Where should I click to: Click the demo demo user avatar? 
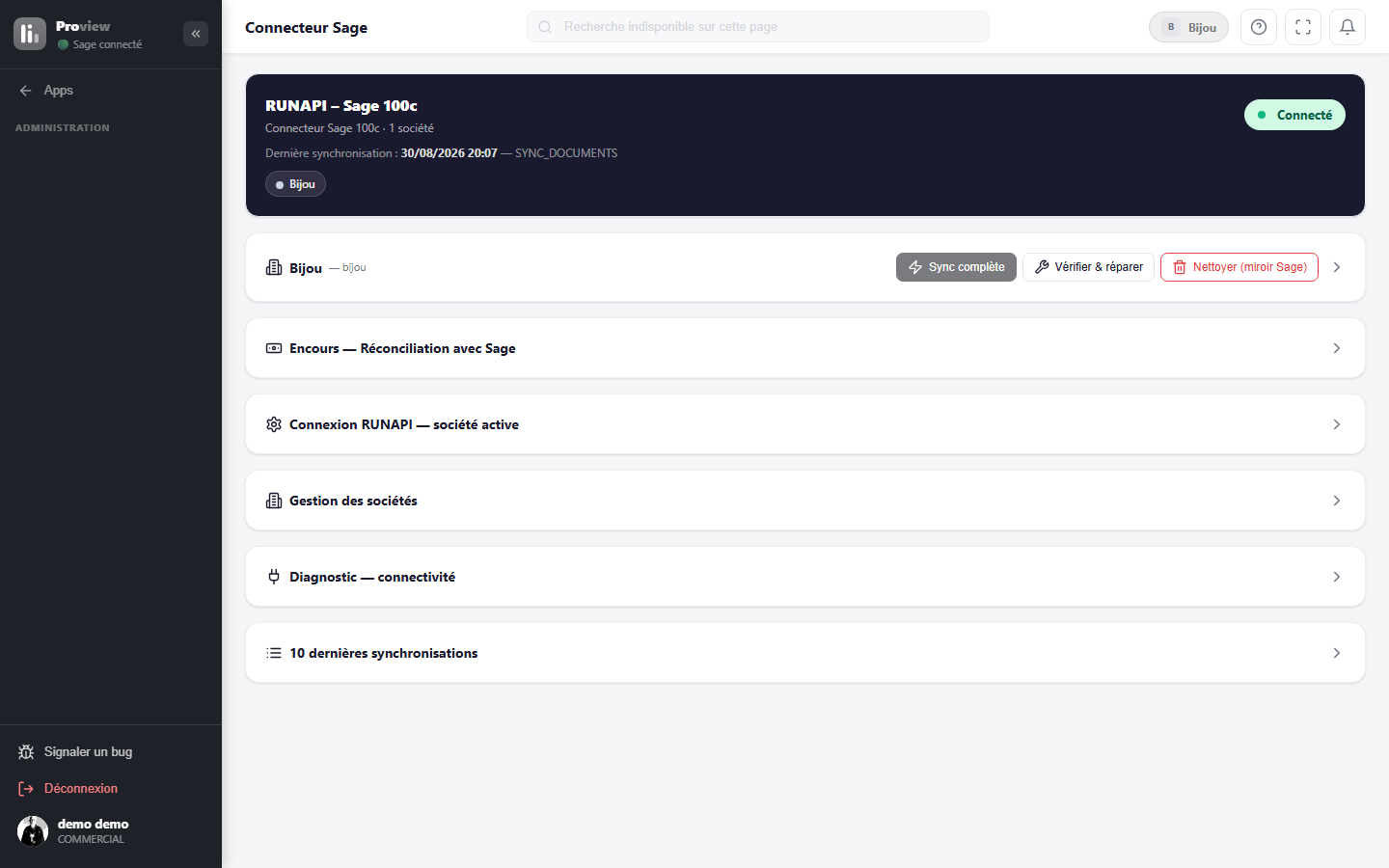coord(33,830)
